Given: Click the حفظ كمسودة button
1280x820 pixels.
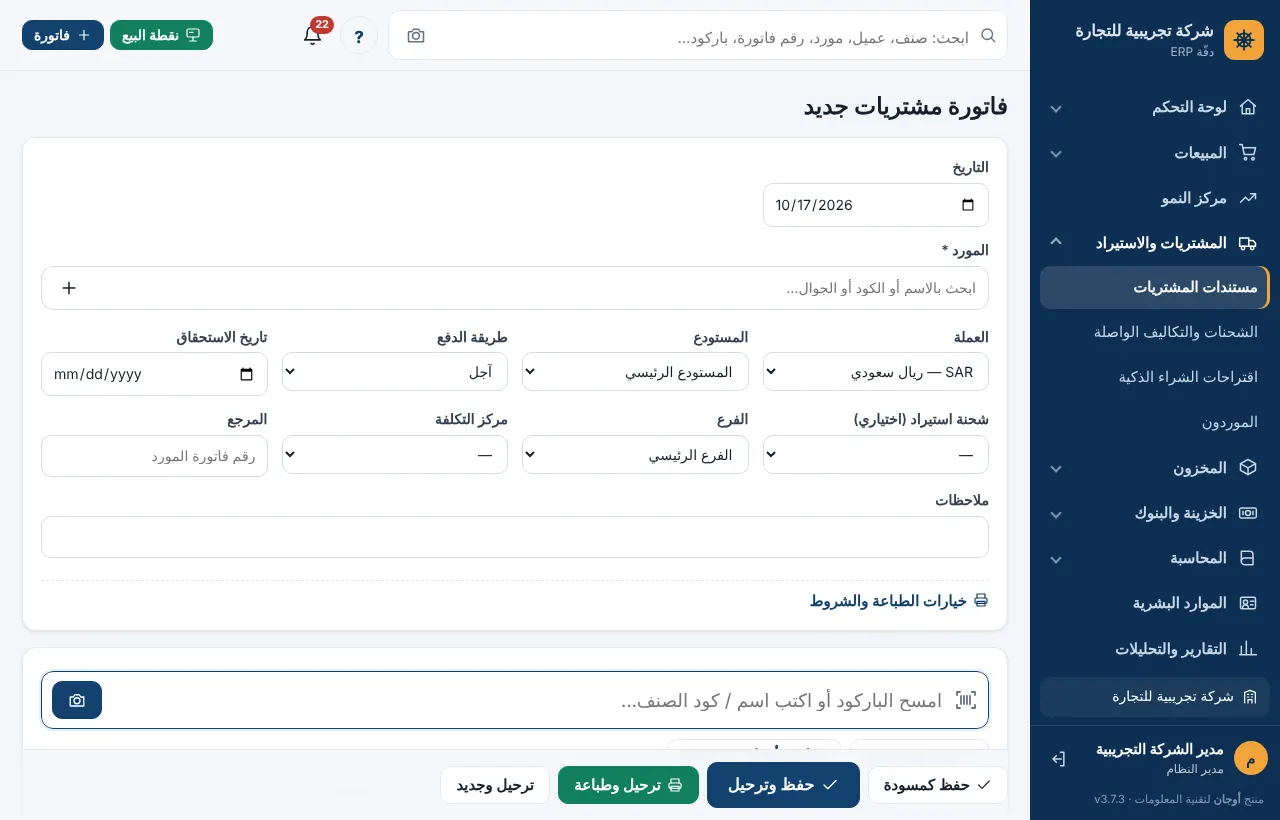Looking at the screenshot, I should [938, 785].
